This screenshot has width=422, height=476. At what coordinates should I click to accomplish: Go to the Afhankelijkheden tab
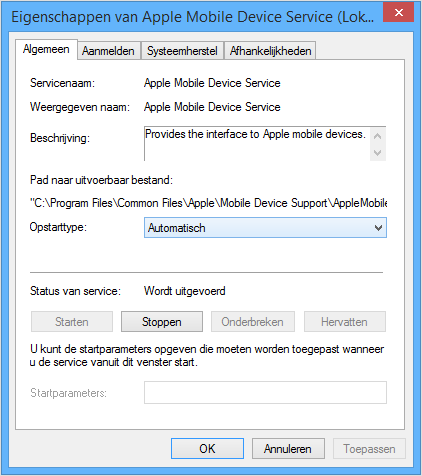coord(270,51)
